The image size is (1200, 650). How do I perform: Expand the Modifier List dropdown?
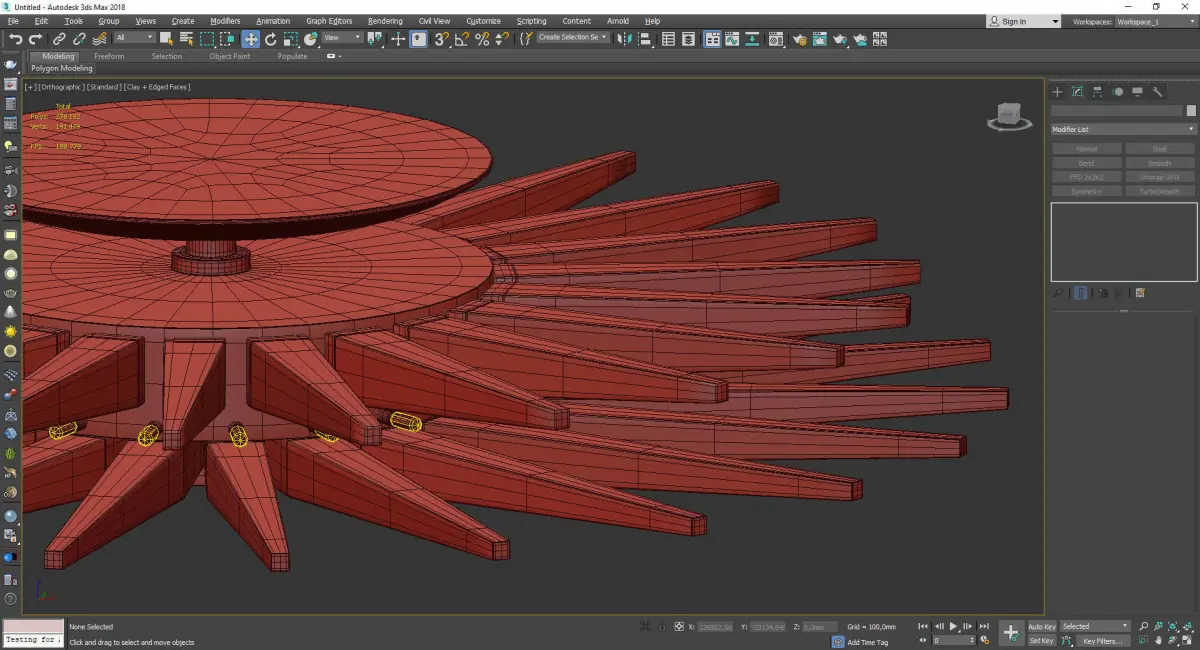(x=1123, y=129)
